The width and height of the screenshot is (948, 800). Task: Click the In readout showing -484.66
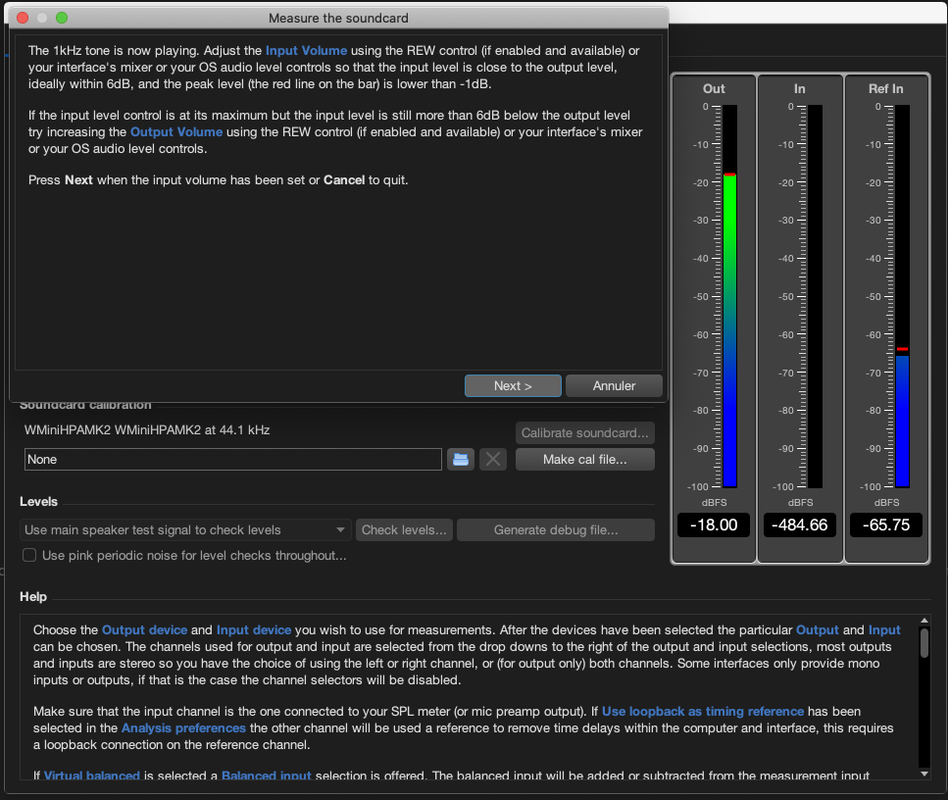click(800, 525)
